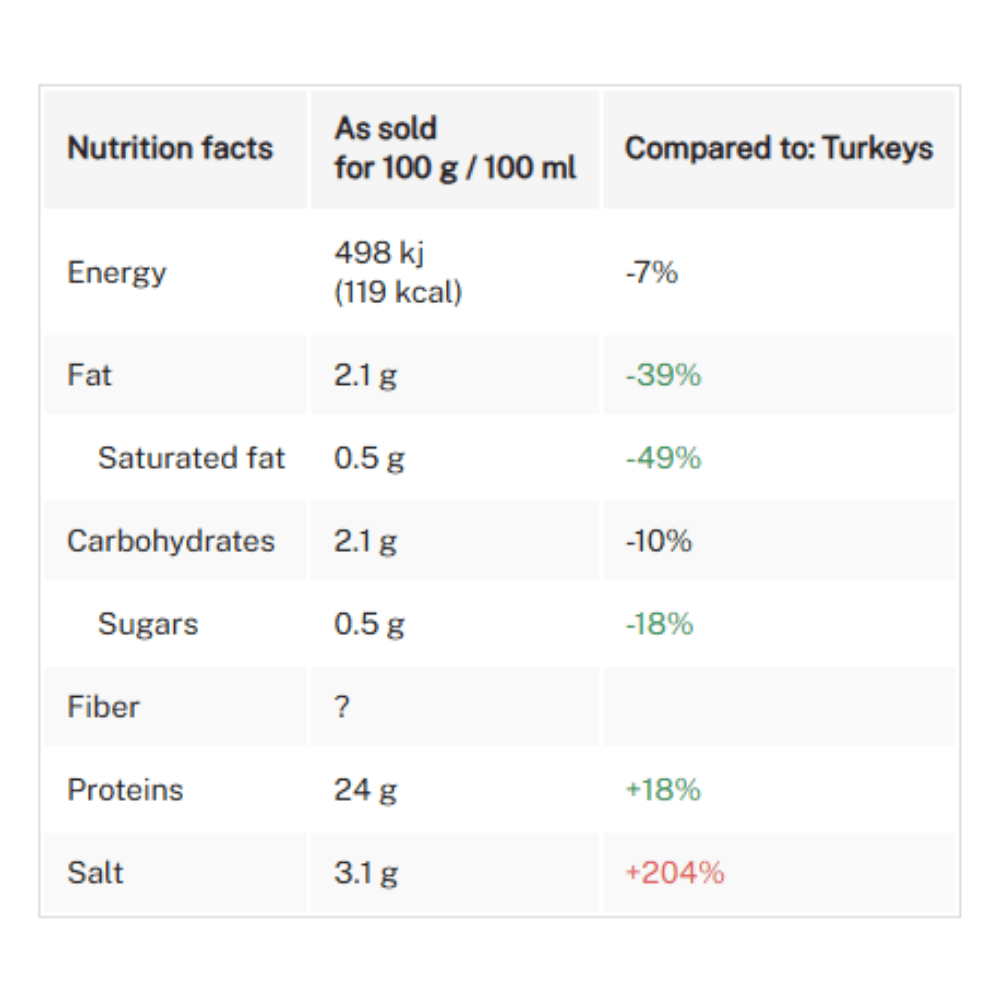Screen dimensions: 1000x1000
Task: Click the Sugars row label
Action: click(x=148, y=624)
